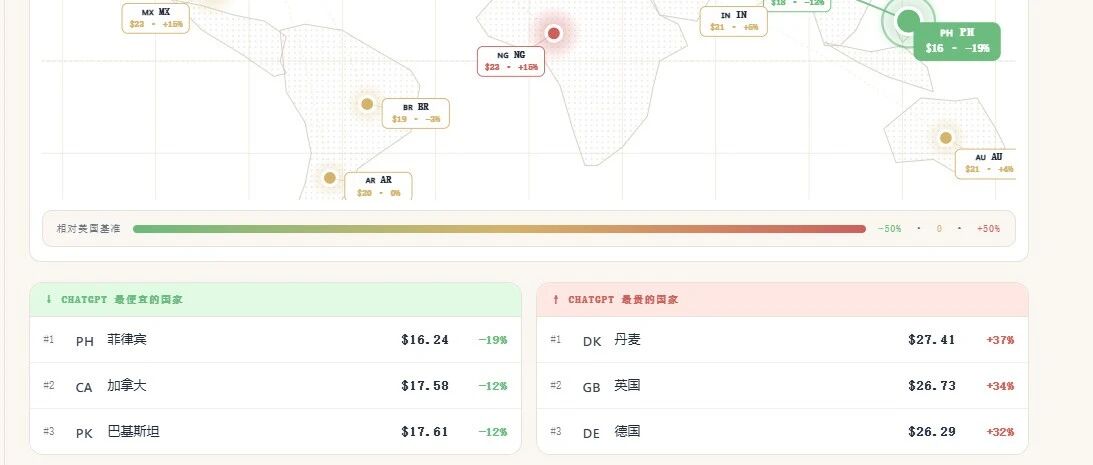Open the MX $23 +15% map label

[x=155, y=18]
